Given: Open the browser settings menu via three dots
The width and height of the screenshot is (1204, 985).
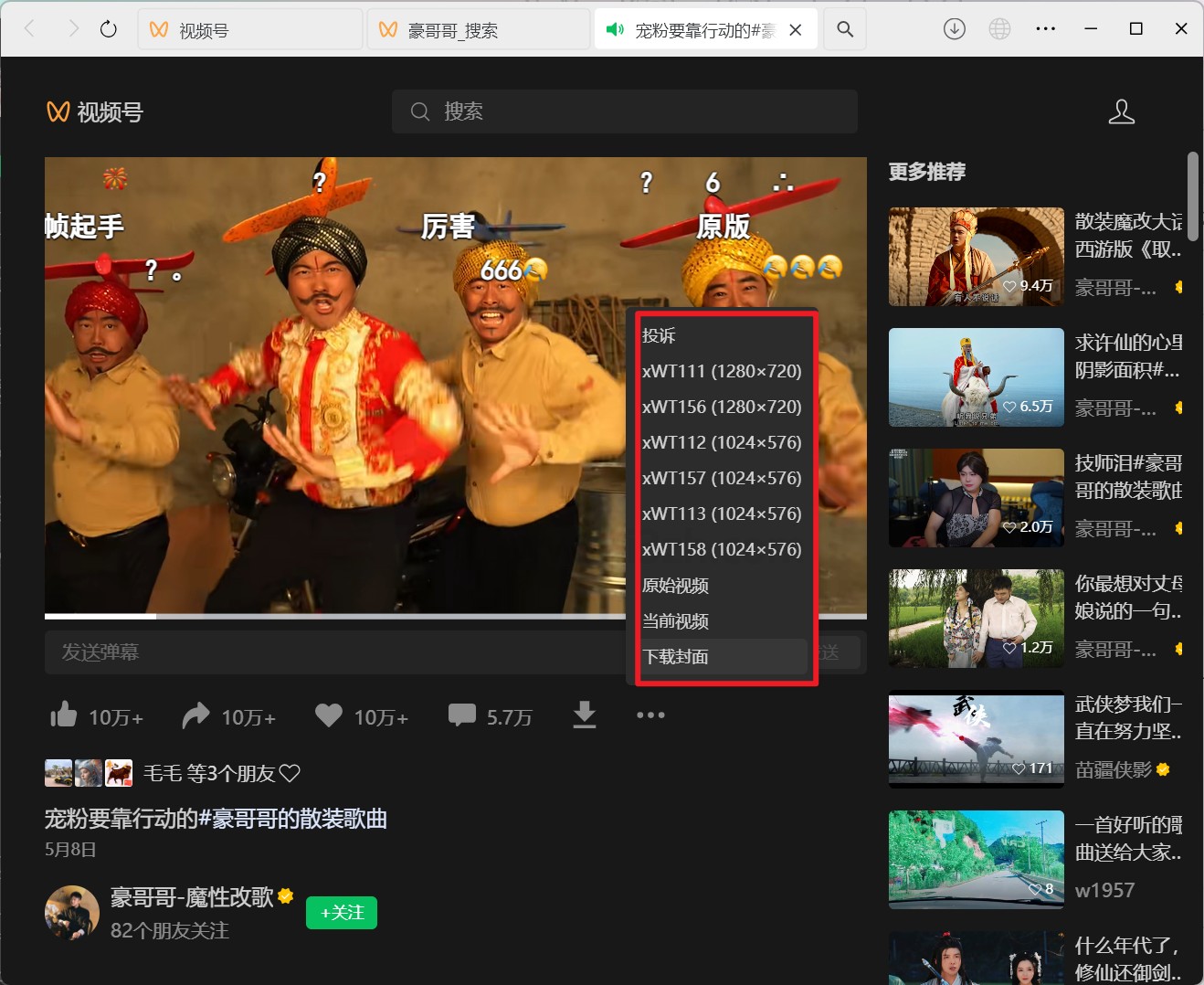Looking at the screenshot, I should (1045, 28).
